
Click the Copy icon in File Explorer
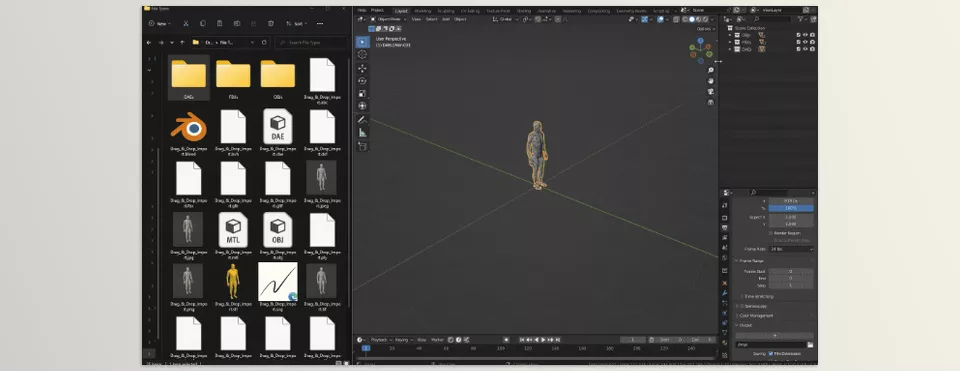pyautogui.click(x=203, y=23)
